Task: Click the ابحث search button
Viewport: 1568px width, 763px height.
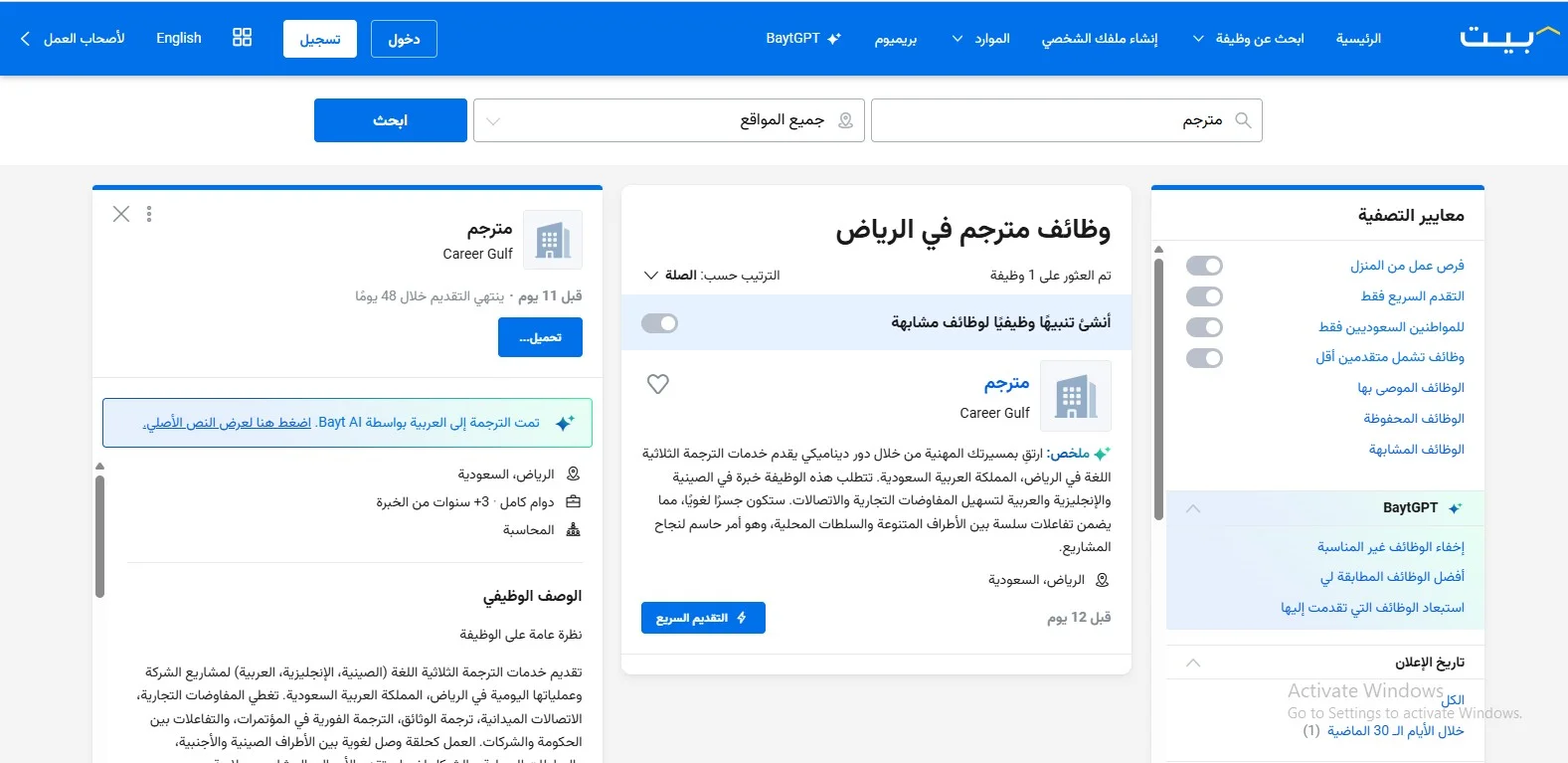Action: (391, 120)
